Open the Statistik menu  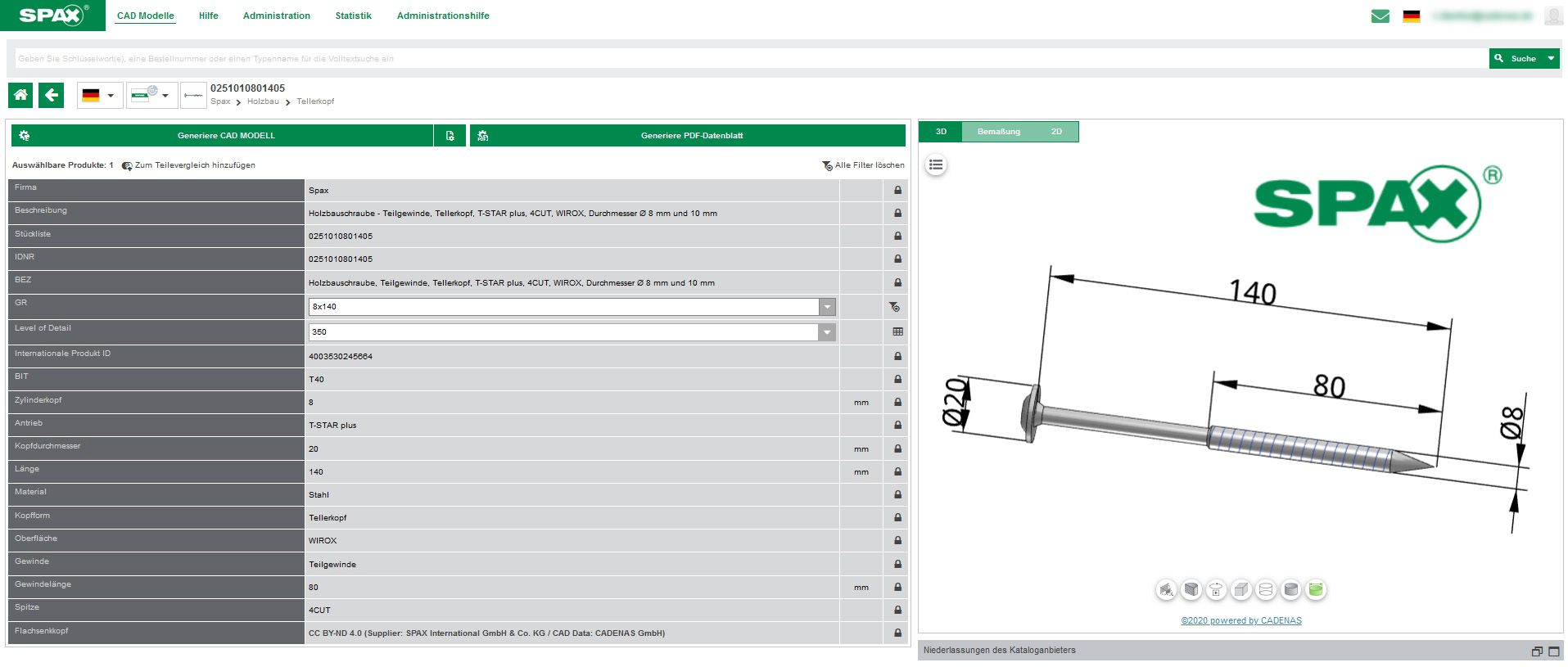[353, 16]
